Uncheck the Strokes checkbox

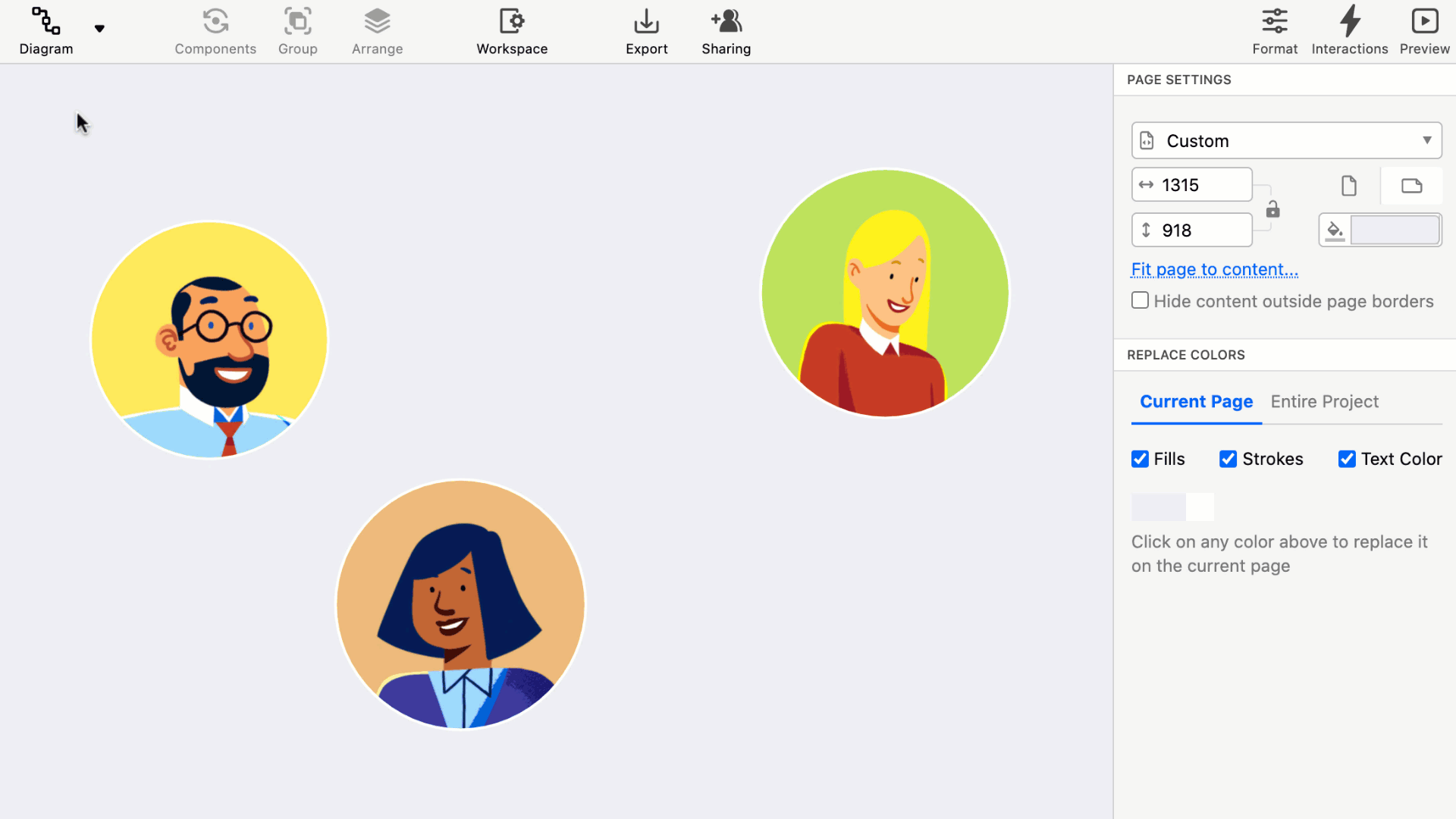pos(1228,459)
